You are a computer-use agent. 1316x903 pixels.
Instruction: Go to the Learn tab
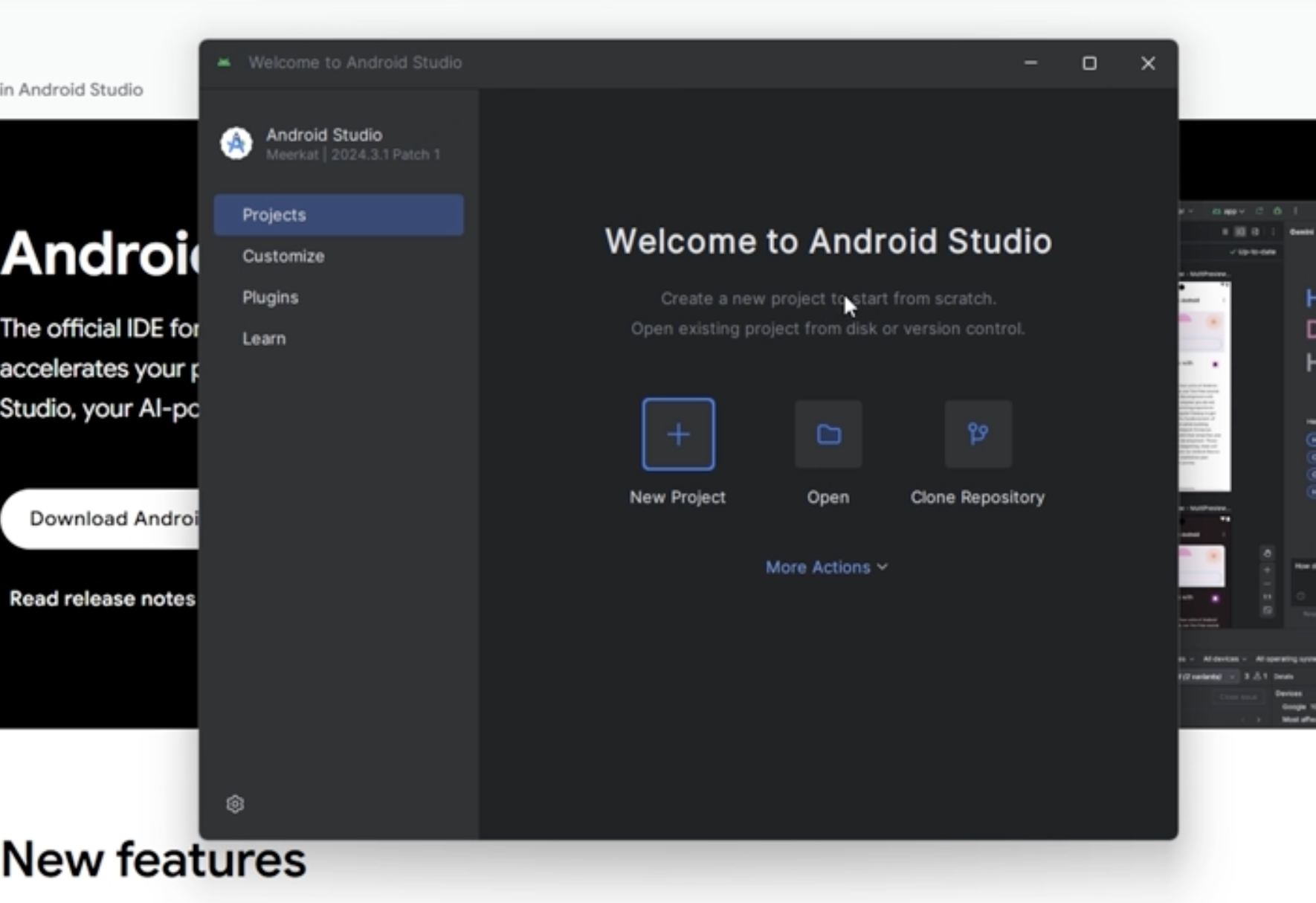tap(339, 338)
